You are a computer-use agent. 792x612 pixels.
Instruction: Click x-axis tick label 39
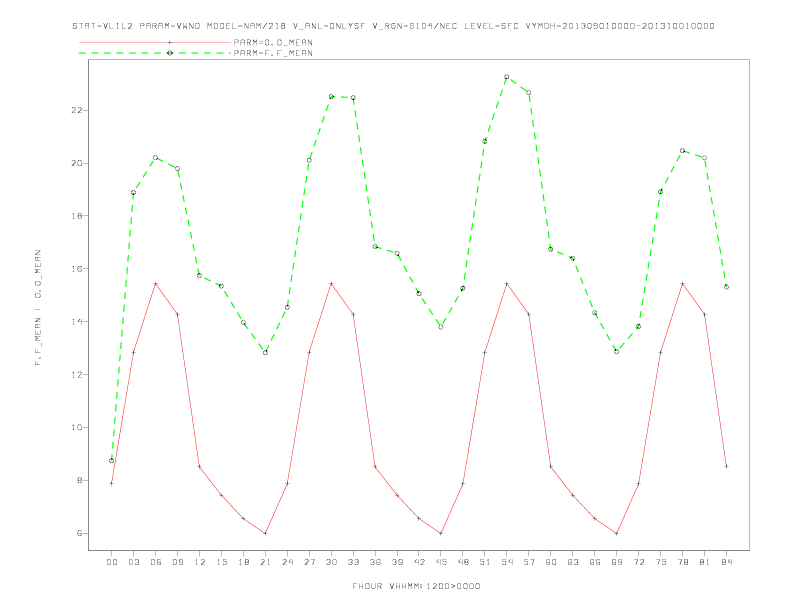point(397,562)
